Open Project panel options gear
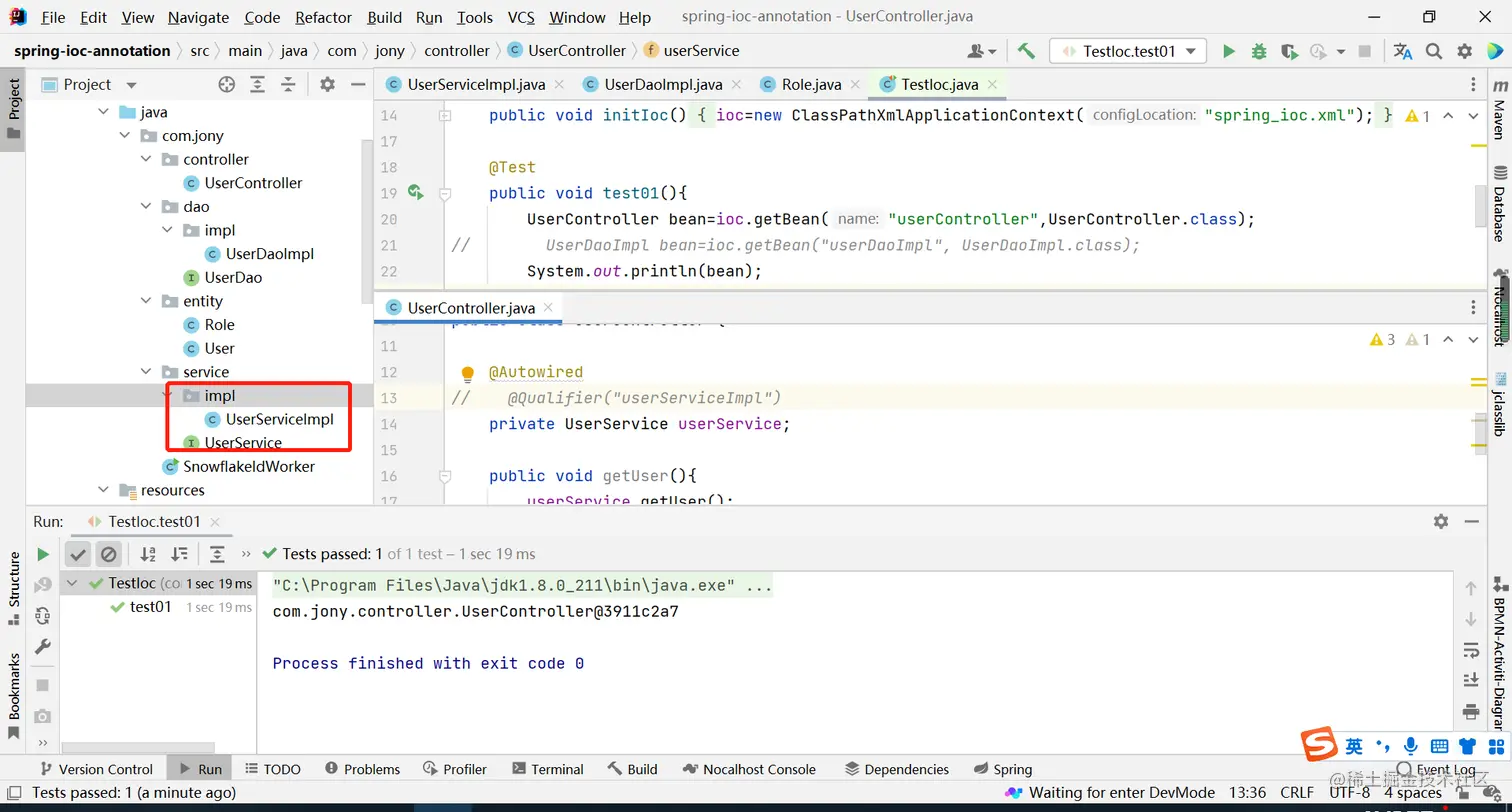The image size is (1512, 812). click(x=327, y=85)
